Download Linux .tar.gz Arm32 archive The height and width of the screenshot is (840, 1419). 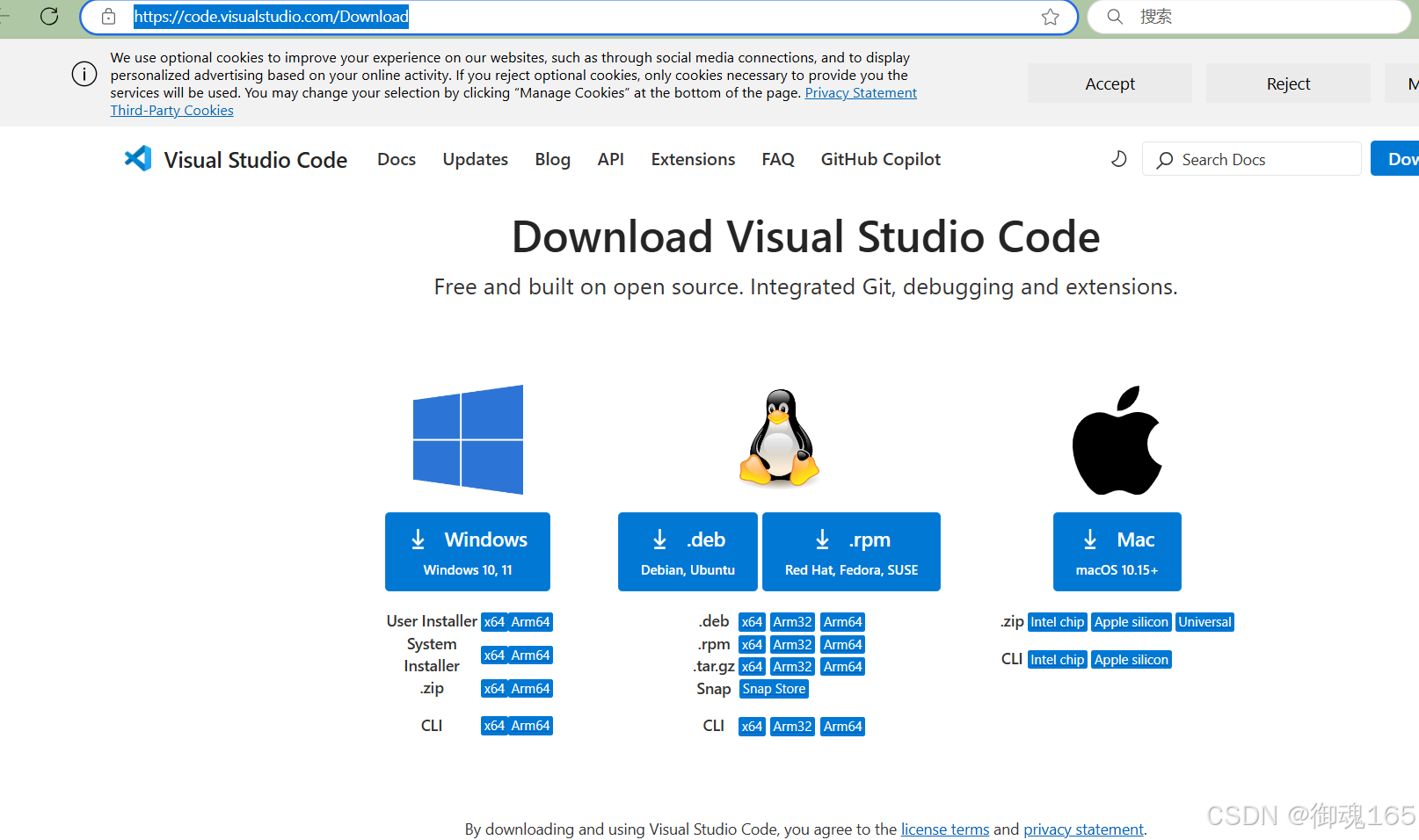[x=792, y=667]
